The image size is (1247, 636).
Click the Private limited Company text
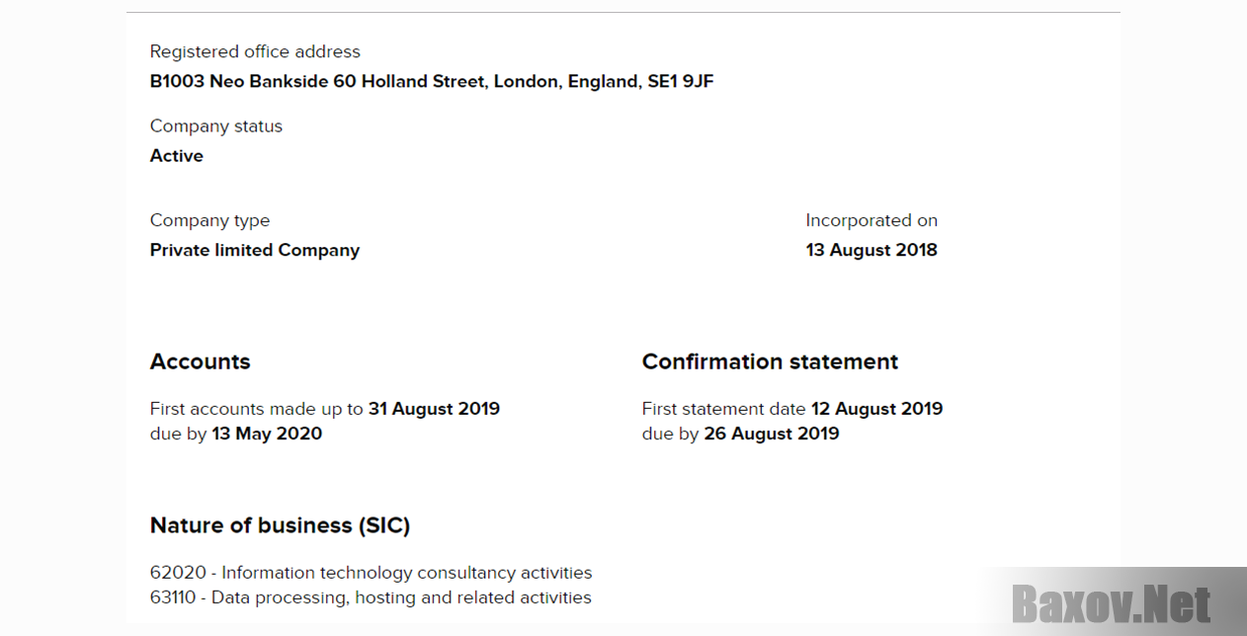click(x=255, y=250)
